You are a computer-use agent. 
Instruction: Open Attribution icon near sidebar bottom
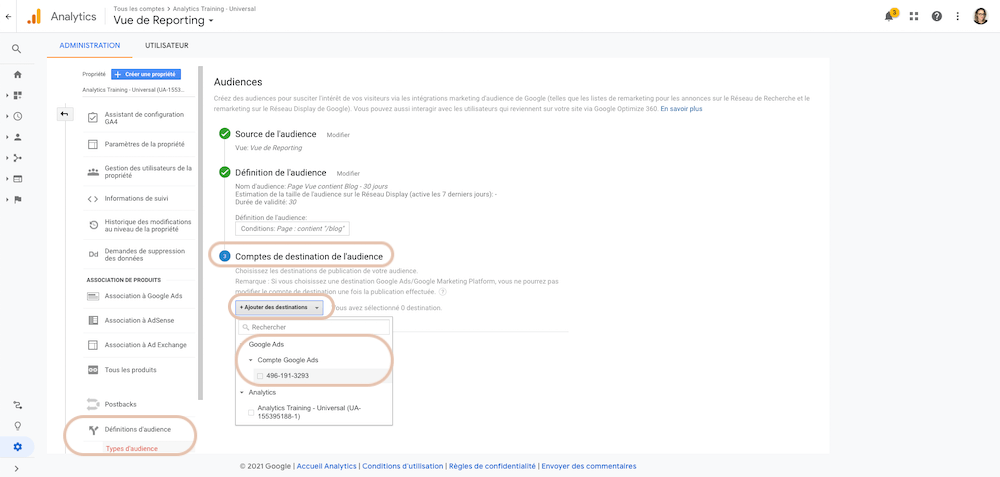coord(17,405)
